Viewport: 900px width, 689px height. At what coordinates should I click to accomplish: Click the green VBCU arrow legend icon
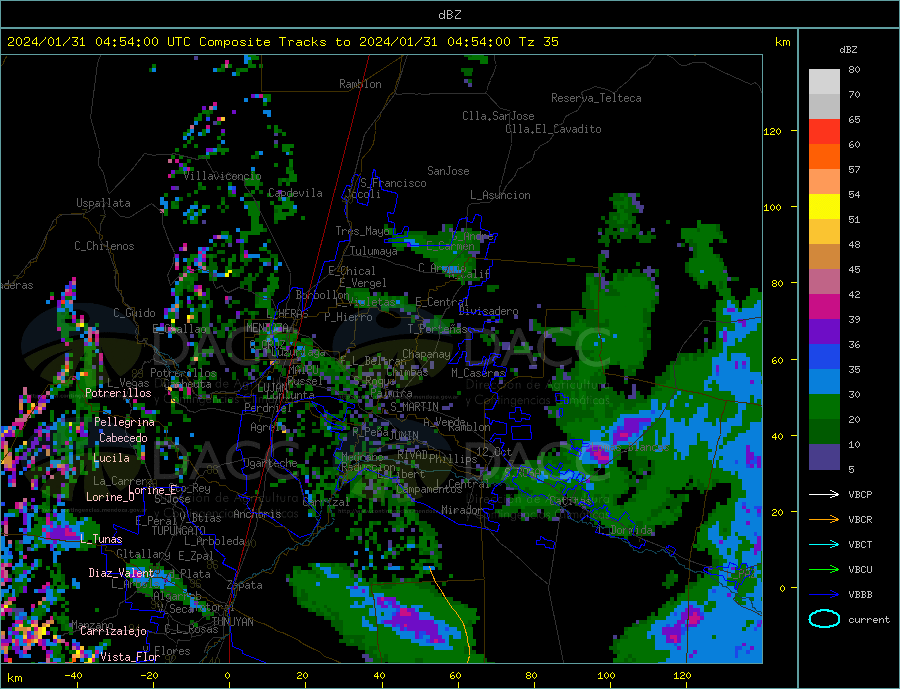pyautogui.click(x=824, y=570)
